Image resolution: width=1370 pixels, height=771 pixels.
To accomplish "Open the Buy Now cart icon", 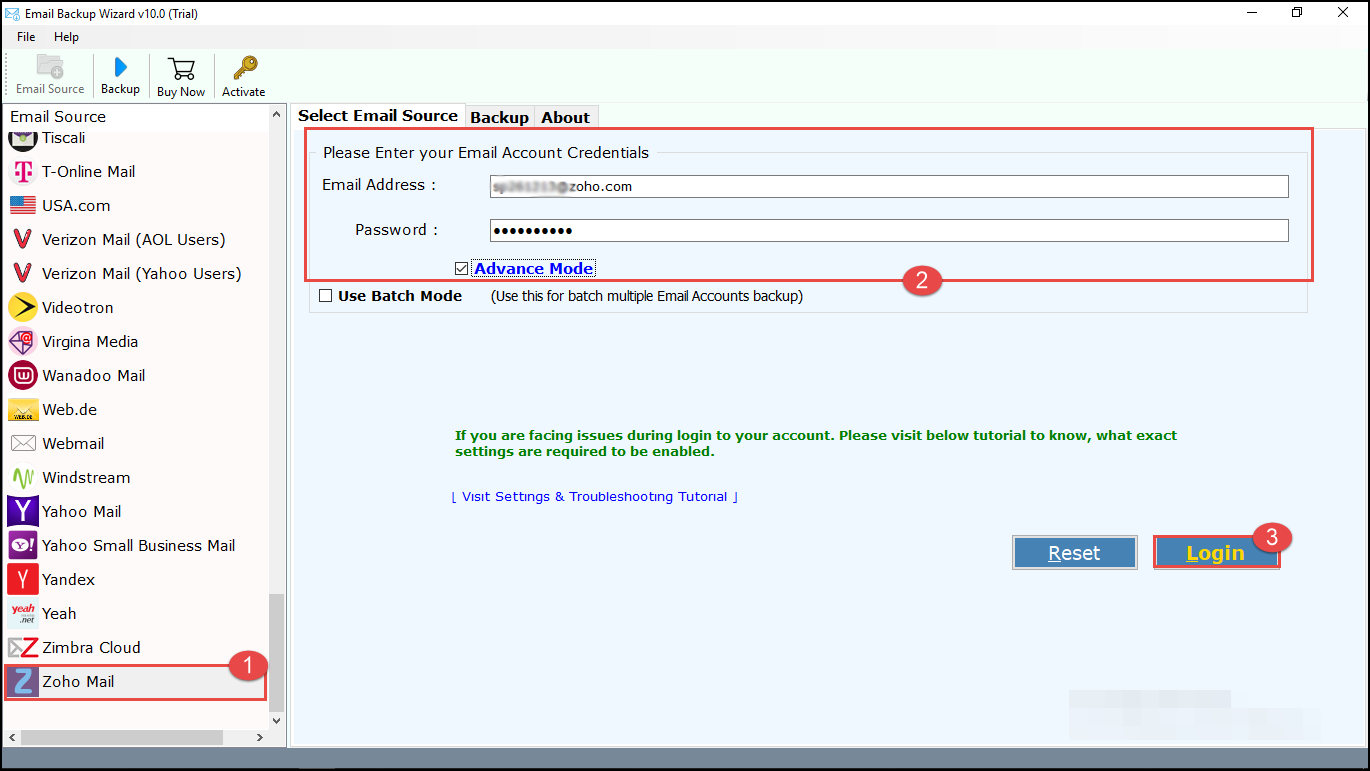I will [x=181, y=69].
